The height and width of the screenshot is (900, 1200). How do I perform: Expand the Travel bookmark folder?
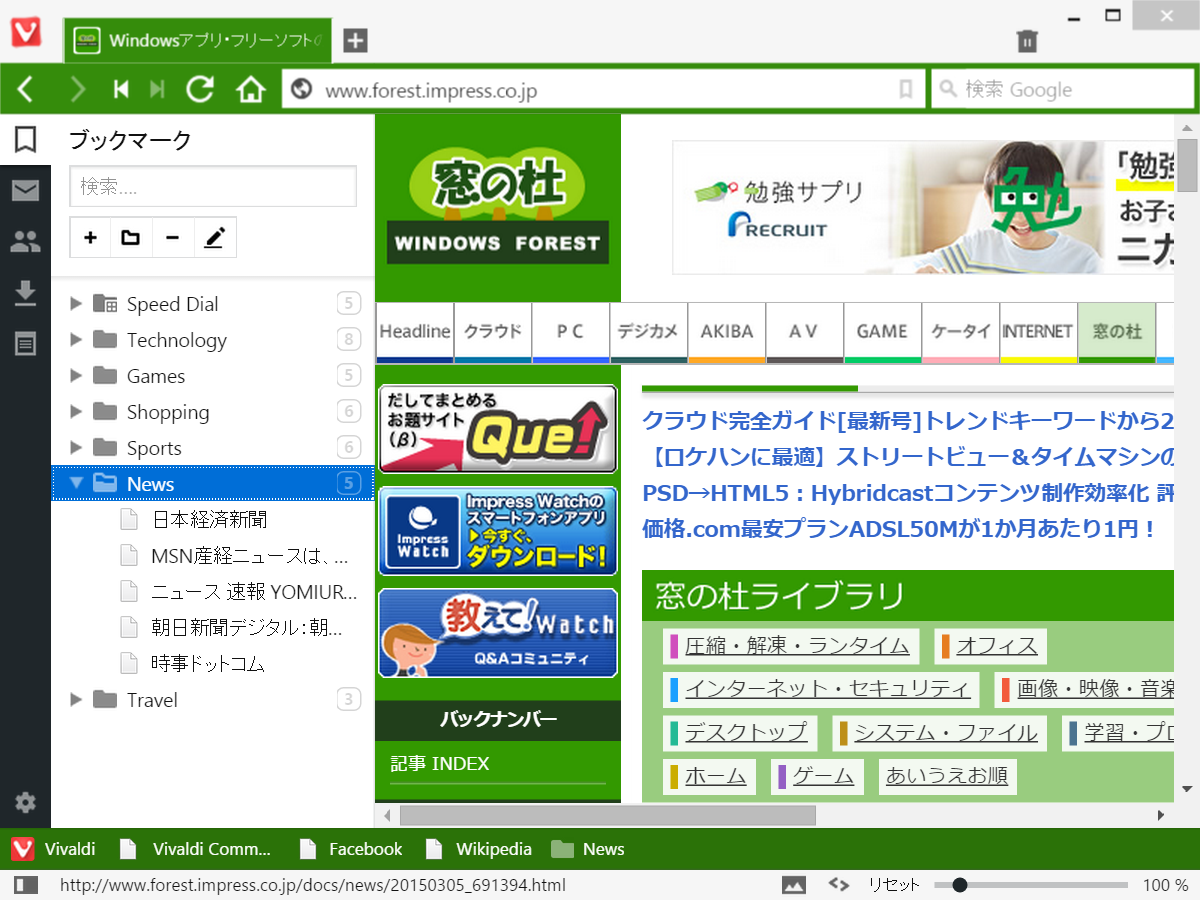(76, 699)
